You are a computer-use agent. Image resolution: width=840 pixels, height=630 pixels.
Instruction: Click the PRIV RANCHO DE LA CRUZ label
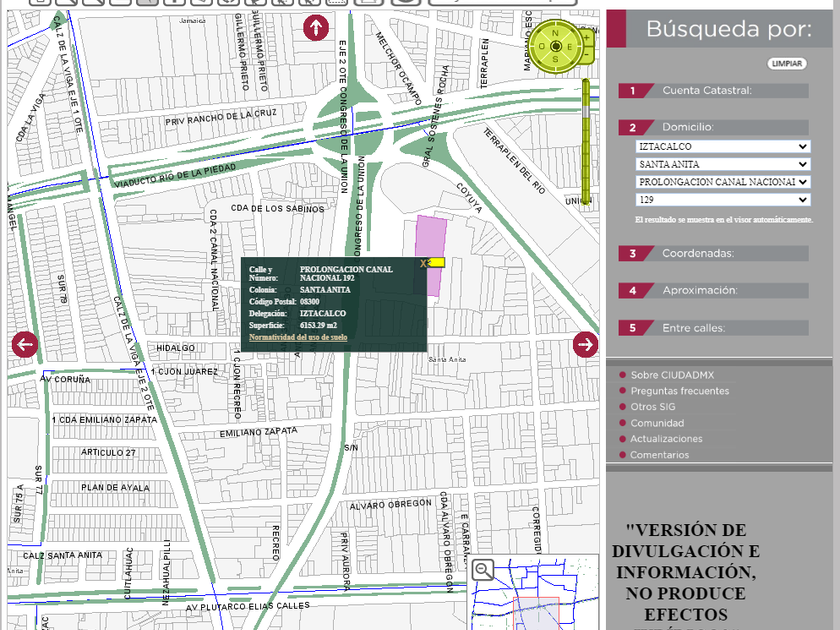(221, 117)
